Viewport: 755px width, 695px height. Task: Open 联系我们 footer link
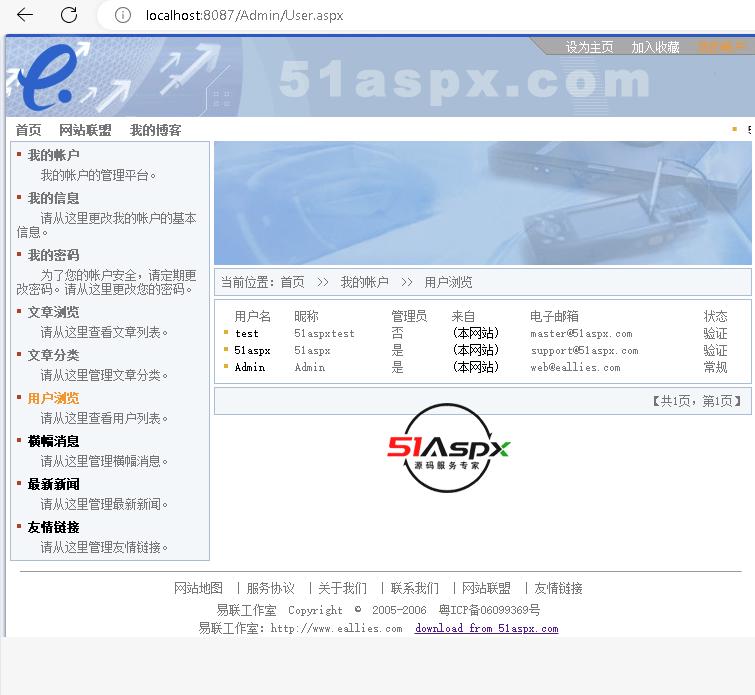[415, 588]
